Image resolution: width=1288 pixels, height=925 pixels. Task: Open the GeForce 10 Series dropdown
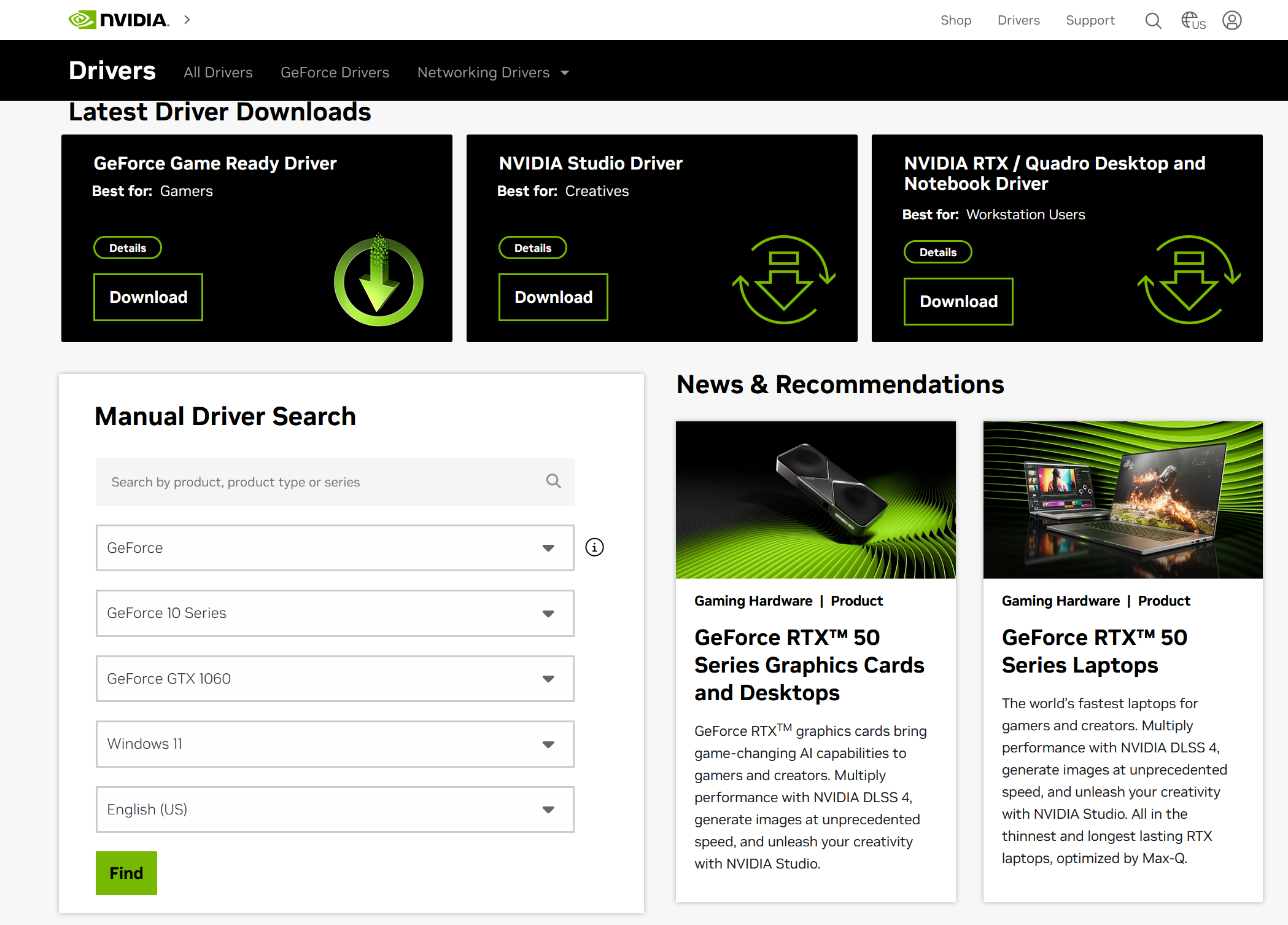pos(335,613)
